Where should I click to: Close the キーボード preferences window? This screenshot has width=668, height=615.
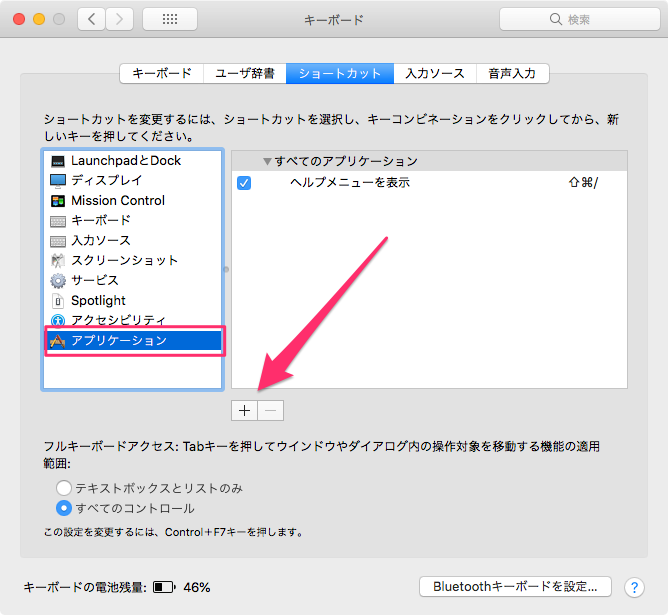(x=19, y=19)
